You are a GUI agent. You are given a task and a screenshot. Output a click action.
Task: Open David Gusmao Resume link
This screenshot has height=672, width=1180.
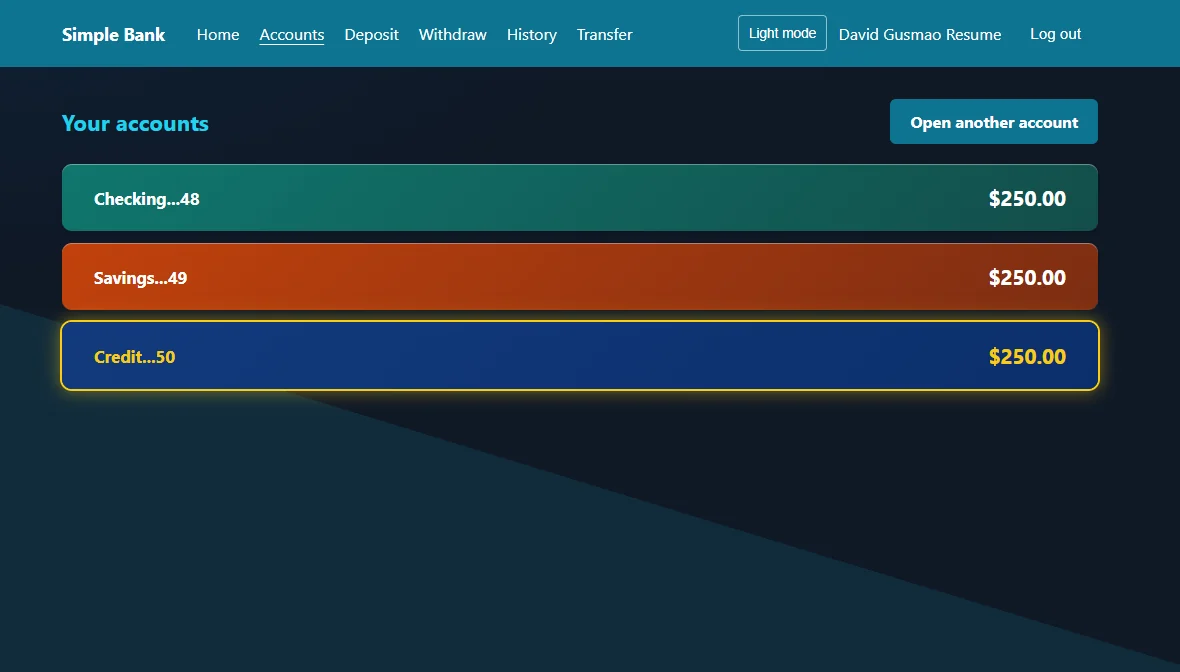pos(920,35)
